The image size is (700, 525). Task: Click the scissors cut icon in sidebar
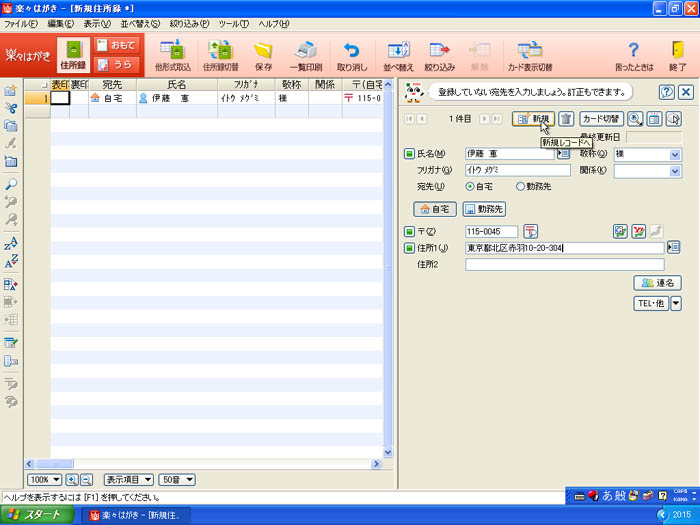coord(11,108)
